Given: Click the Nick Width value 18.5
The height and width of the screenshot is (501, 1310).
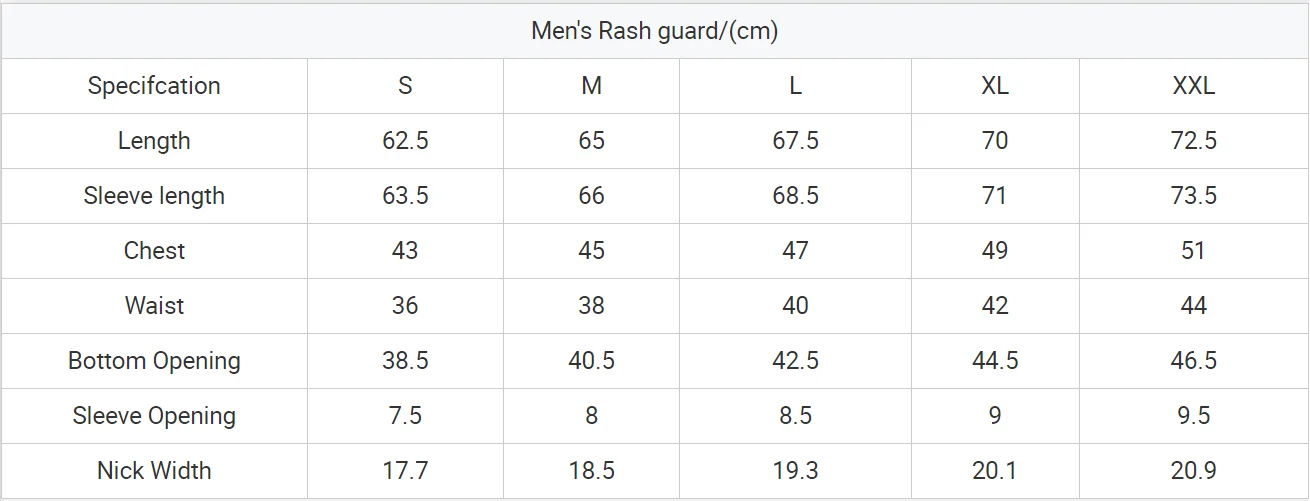Looking at the screenshot, I should pyautogui.click(x=591, y=471).
